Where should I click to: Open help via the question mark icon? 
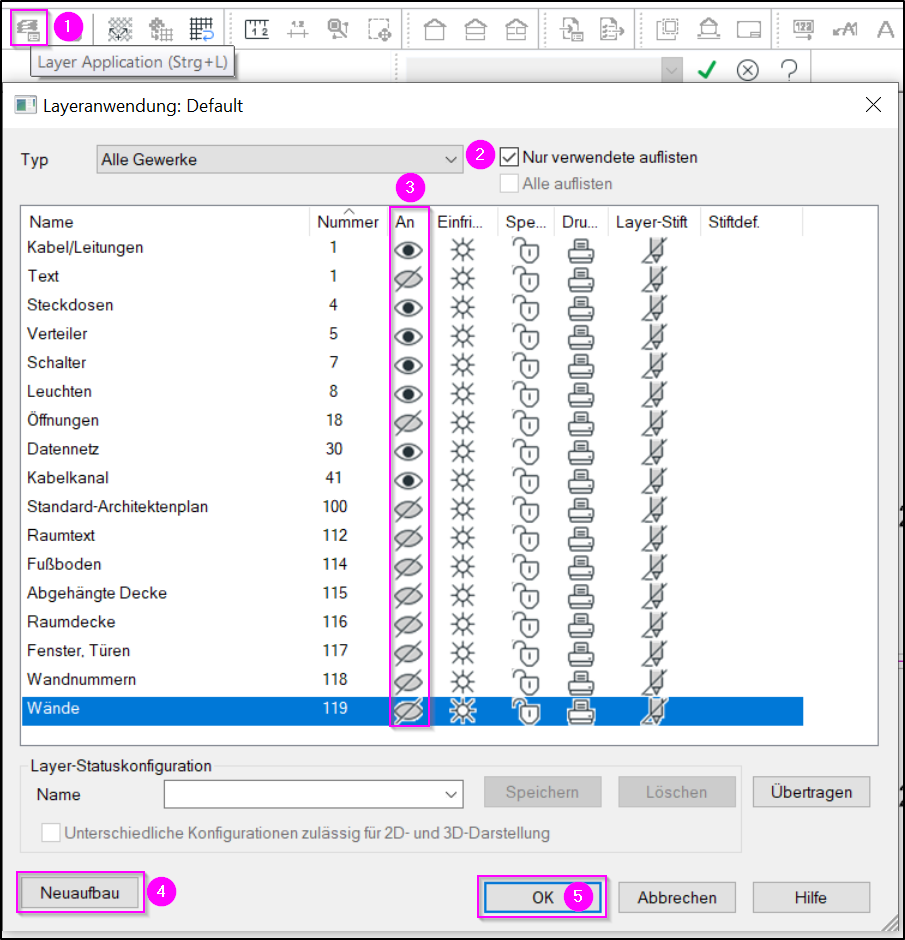point(789,70)
